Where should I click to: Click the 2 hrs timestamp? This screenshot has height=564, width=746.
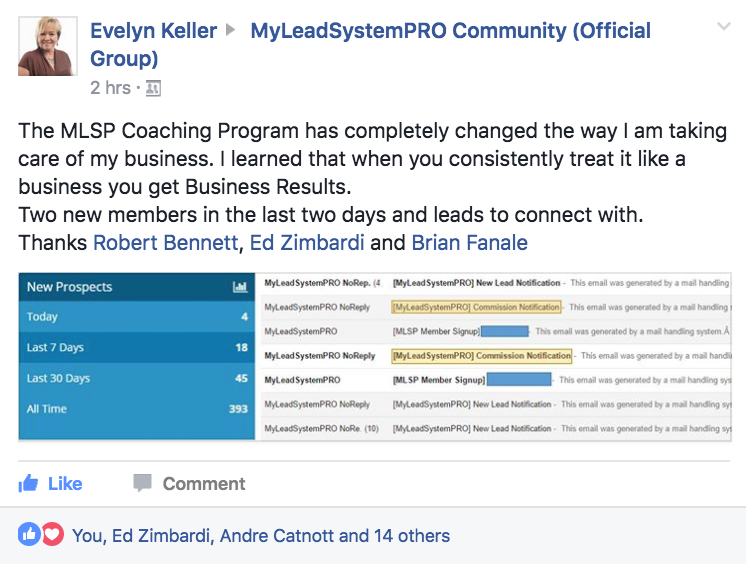point(110,88)
